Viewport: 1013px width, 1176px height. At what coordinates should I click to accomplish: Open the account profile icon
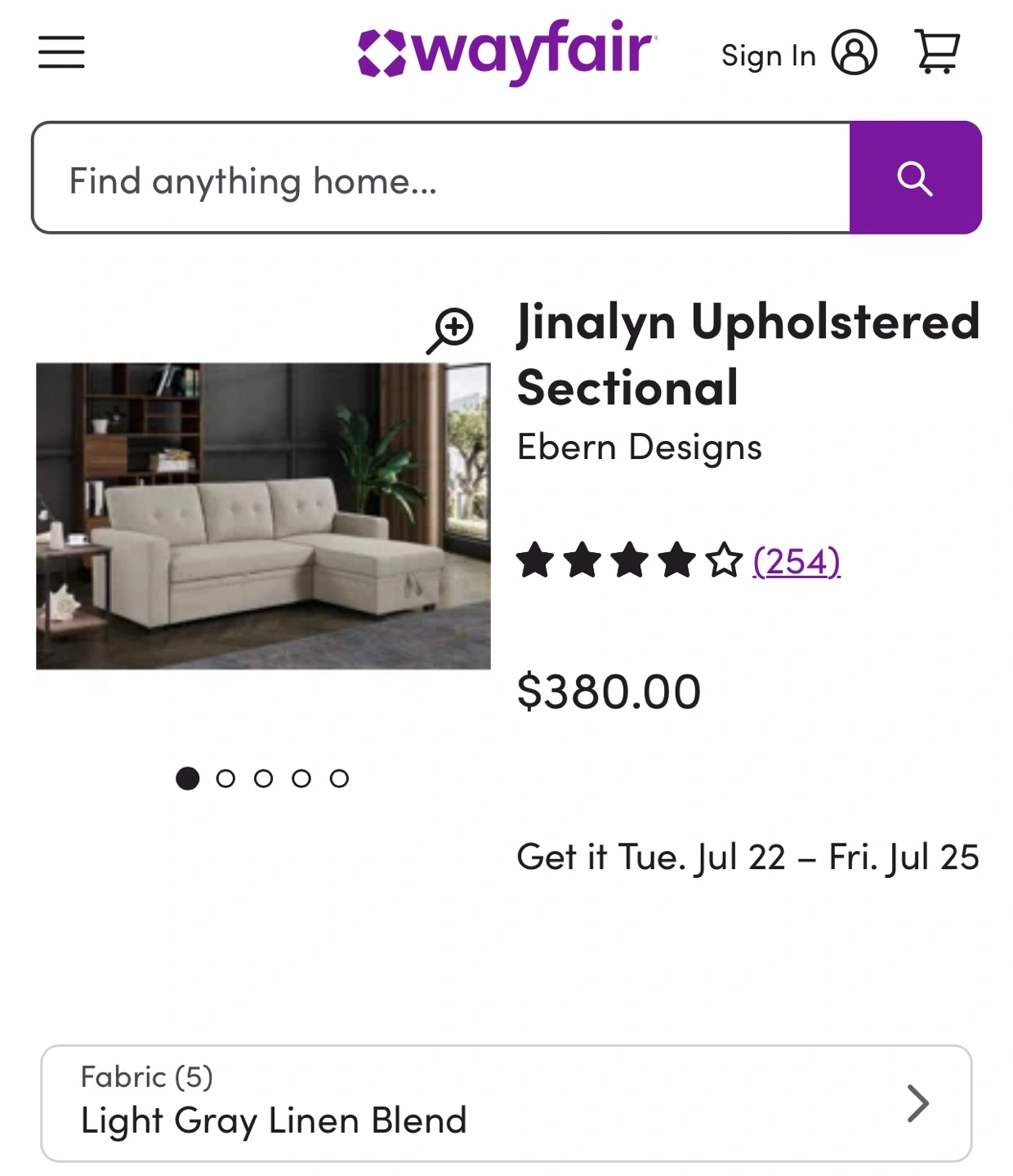pos(855,53)
